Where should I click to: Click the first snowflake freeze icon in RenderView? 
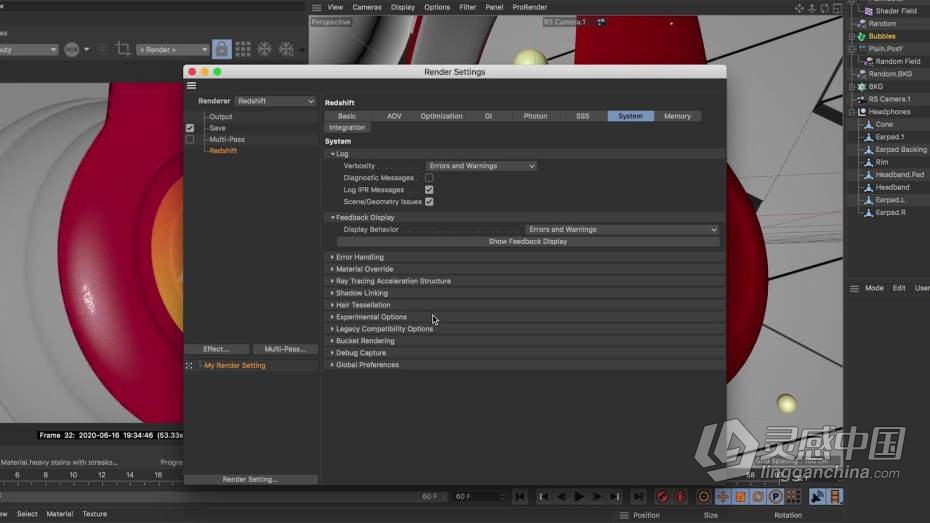point(265,49)
